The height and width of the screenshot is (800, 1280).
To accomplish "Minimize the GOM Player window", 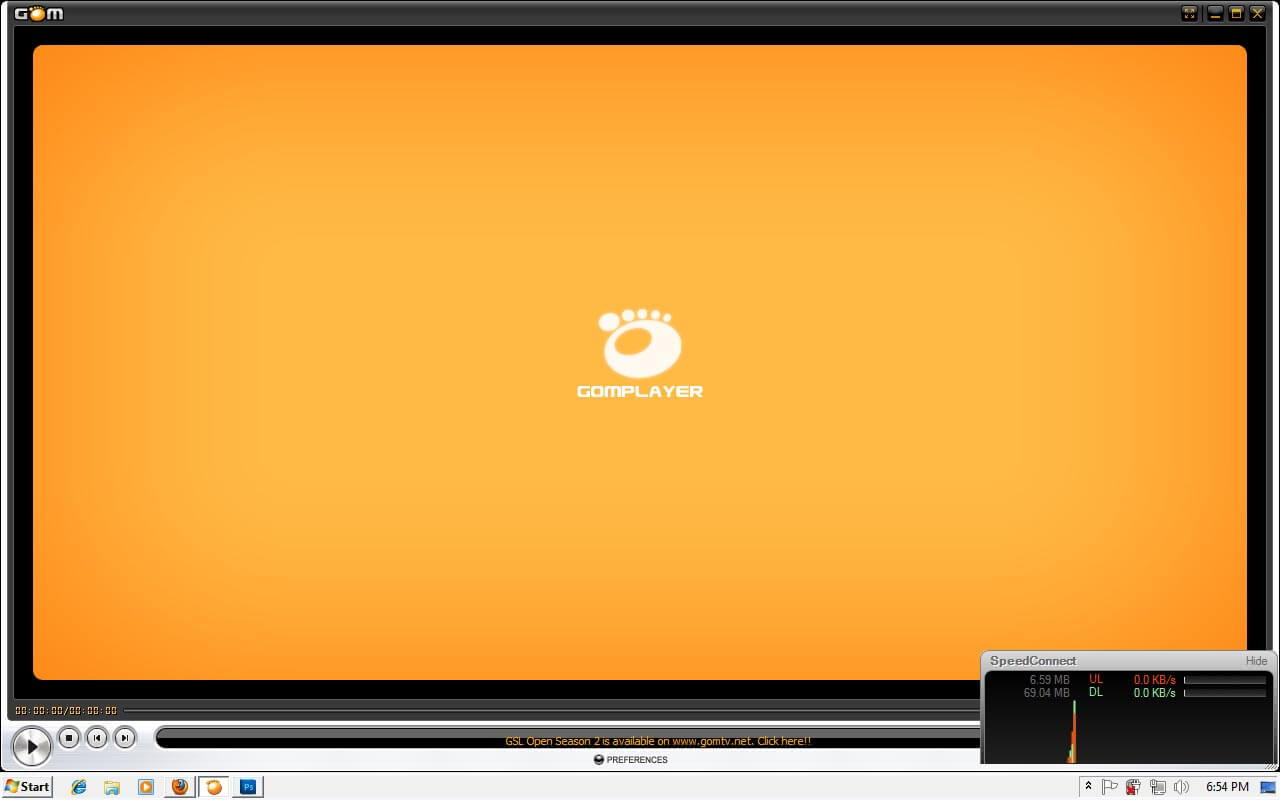I will [x=1215, y=13].
